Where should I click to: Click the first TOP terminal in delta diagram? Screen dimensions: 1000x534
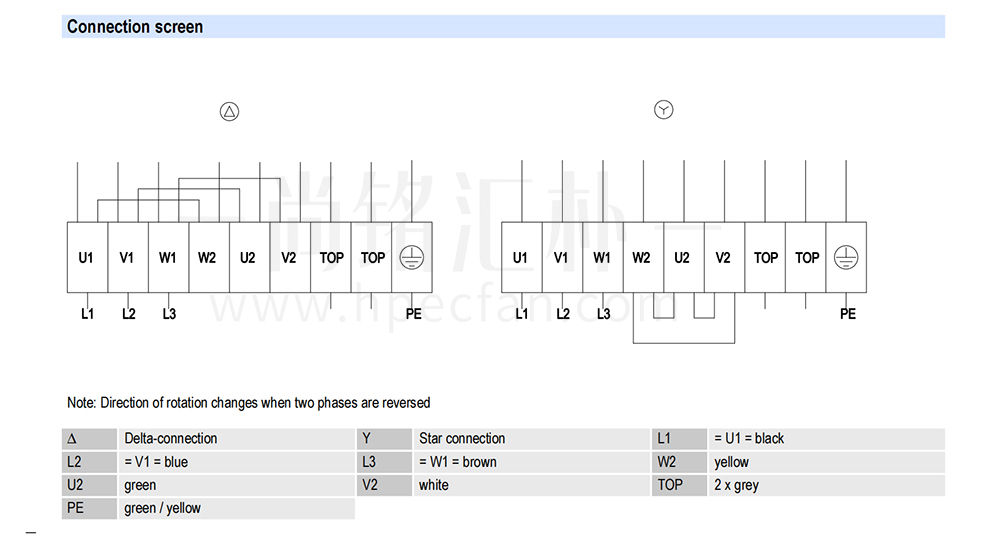pyautogui.click(x=331, y=258)
